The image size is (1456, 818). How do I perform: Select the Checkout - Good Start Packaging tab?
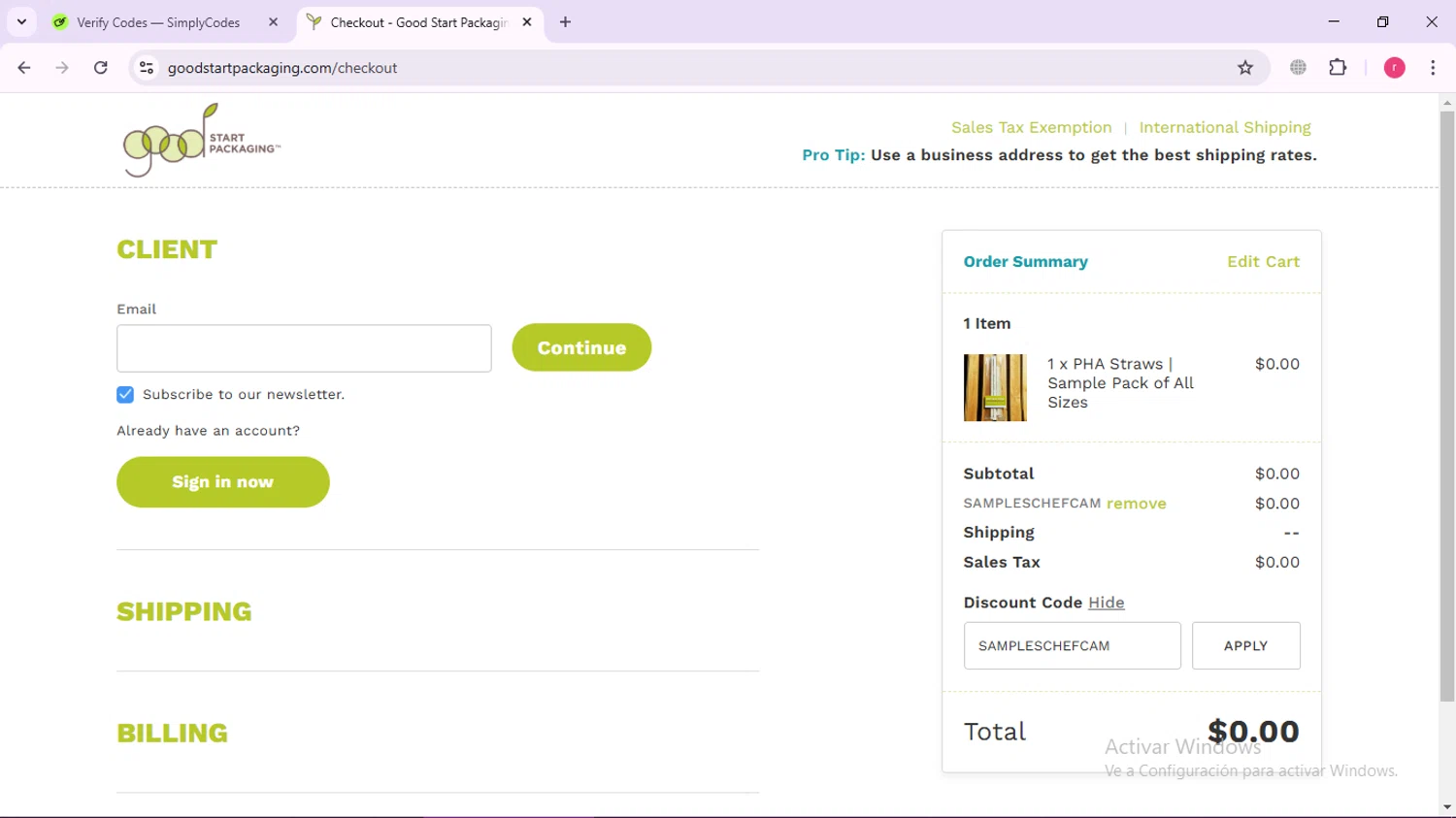point(417,22)
